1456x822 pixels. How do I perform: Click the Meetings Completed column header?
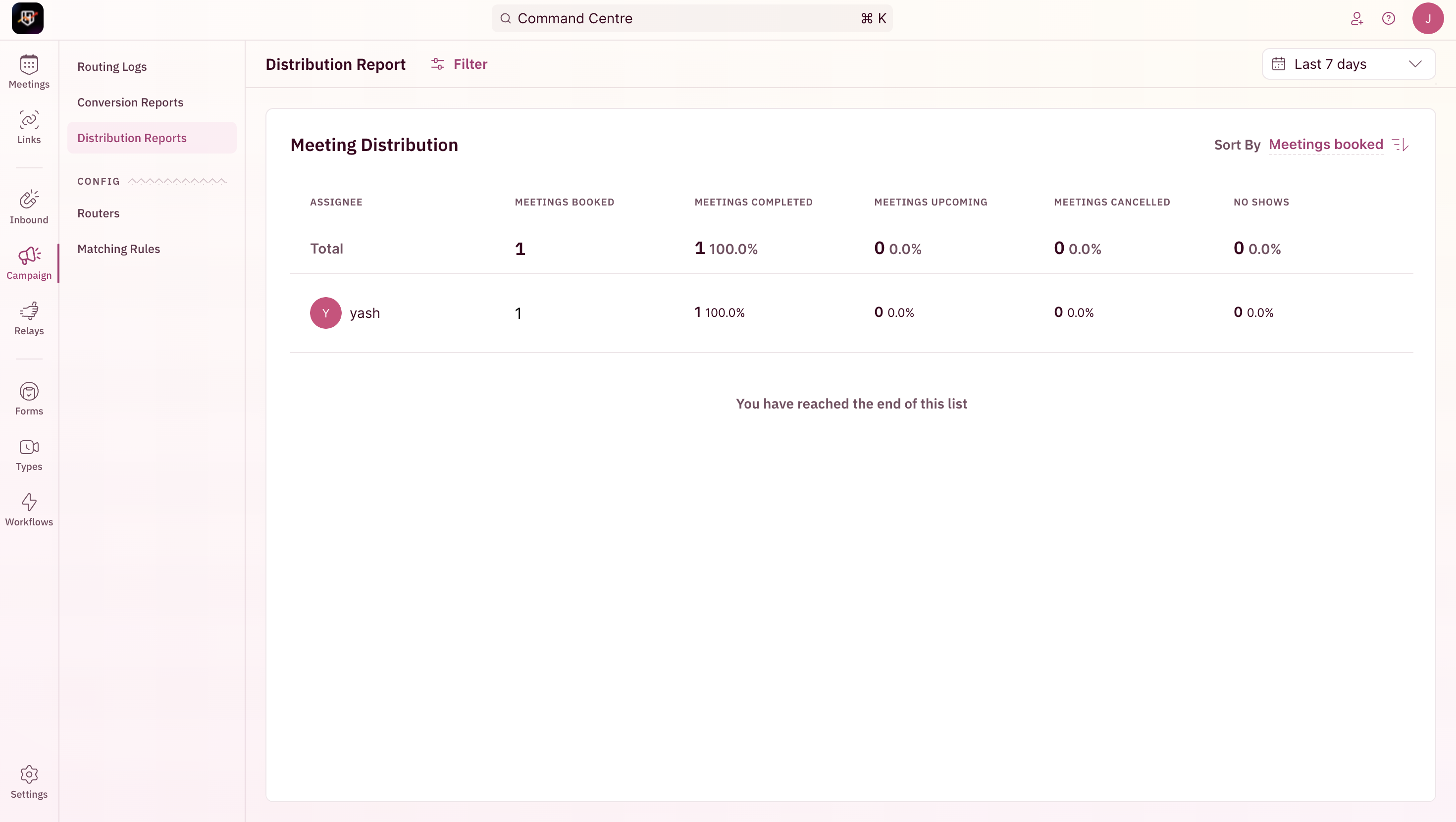pyautogui.click(x=753, y=203)
